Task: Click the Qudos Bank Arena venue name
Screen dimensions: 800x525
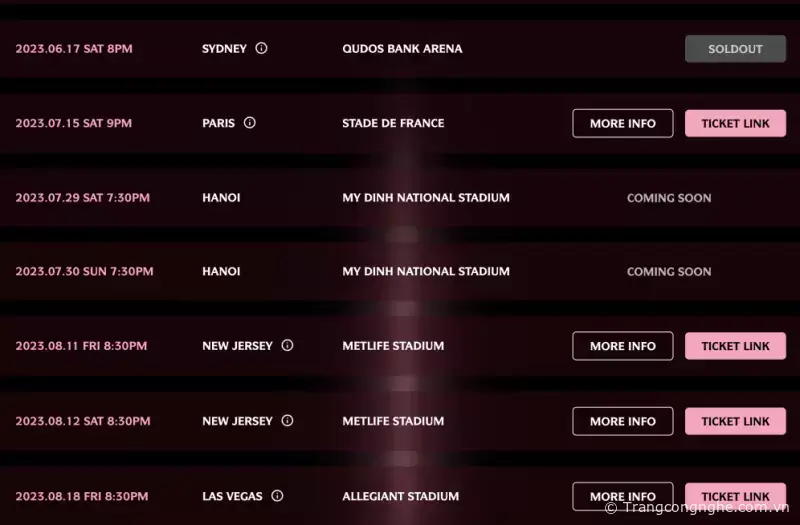Action: pos(402,49)
